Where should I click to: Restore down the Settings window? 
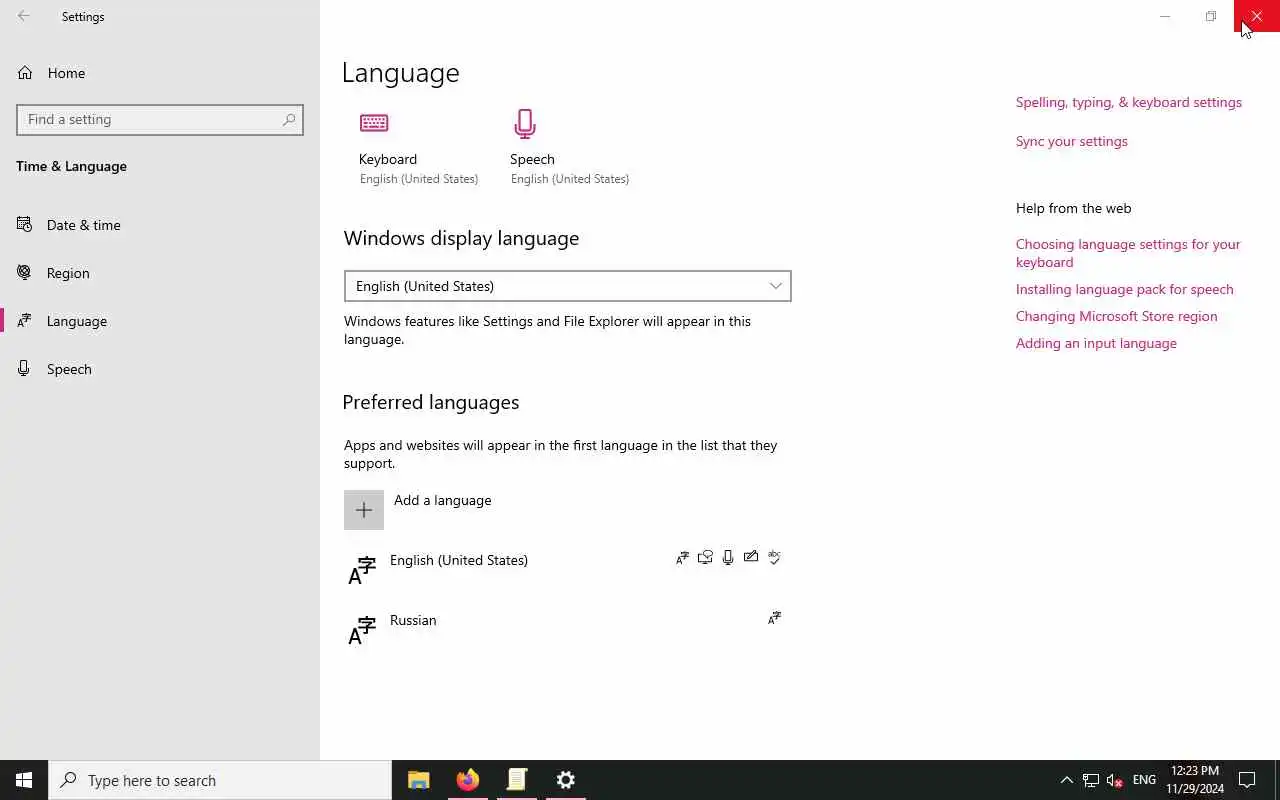click(1211, 16)
